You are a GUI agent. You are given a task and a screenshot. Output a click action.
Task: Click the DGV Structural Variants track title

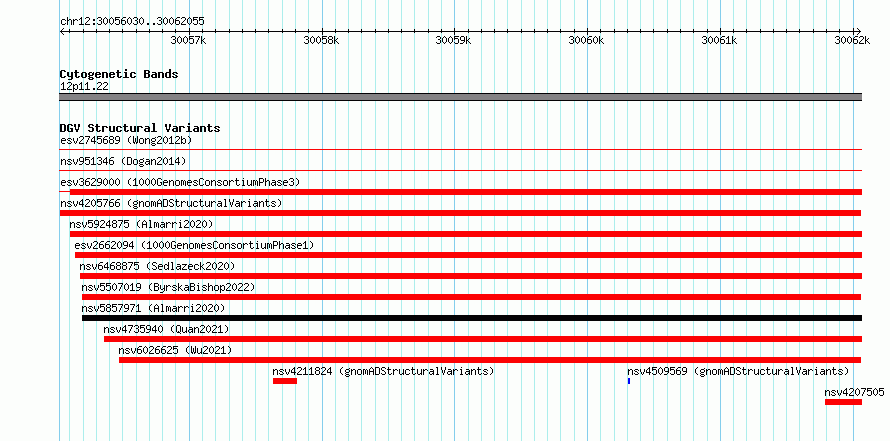pyautogui.click(x=140, y=128)
